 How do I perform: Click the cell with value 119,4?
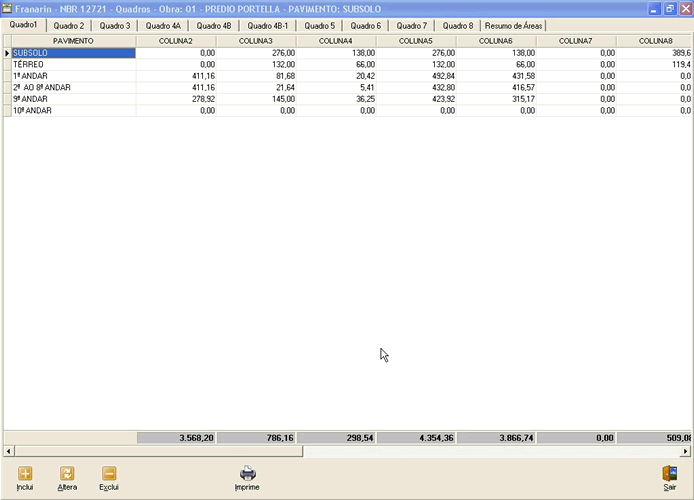(654, 65)
